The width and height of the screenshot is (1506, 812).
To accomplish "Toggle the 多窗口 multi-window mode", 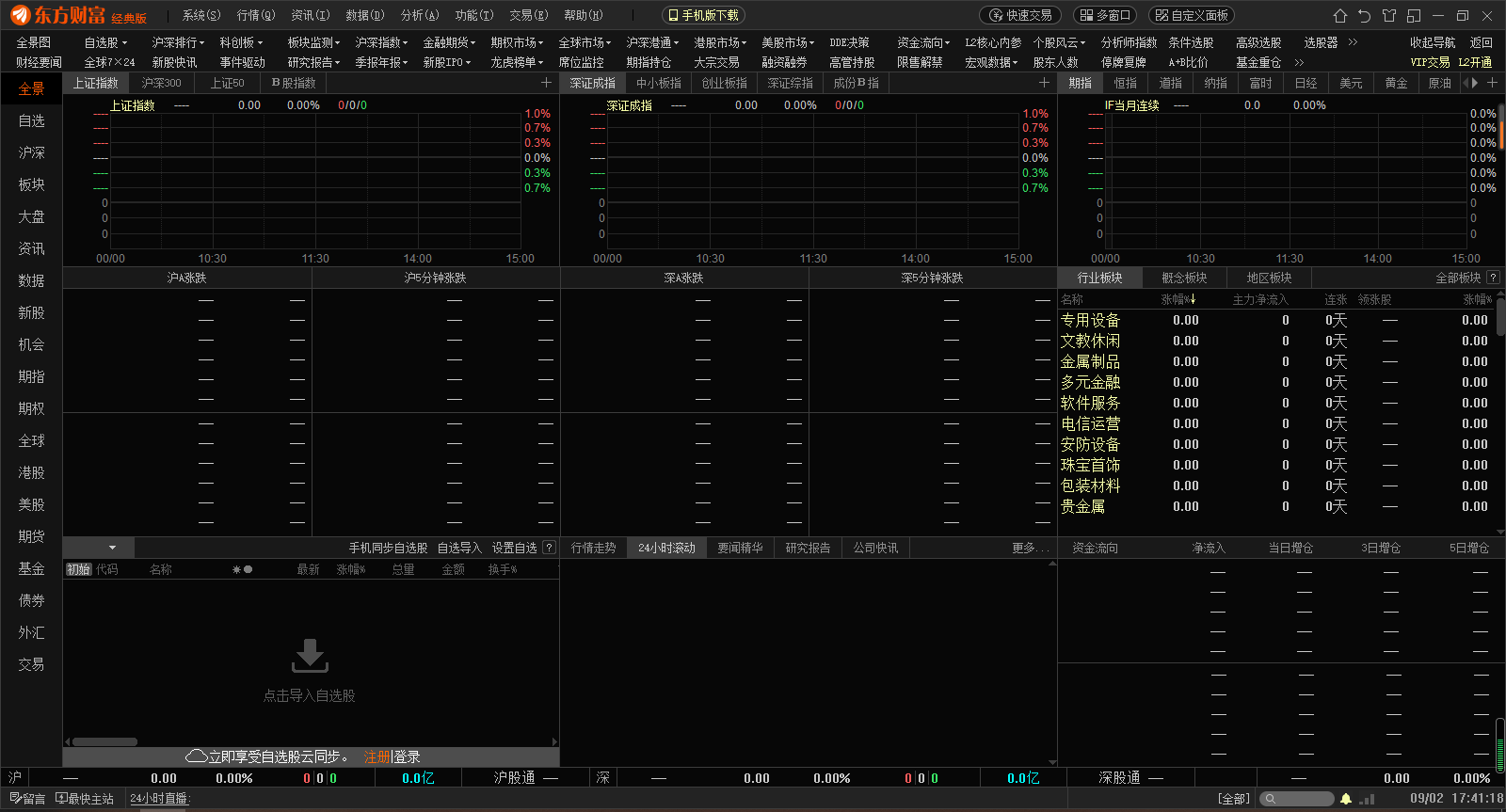I will 1105,16.
